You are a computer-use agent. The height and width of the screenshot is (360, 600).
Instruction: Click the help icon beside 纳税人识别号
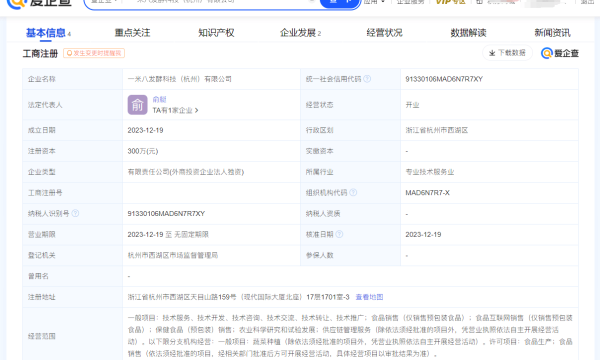click(x=75, y=213)
